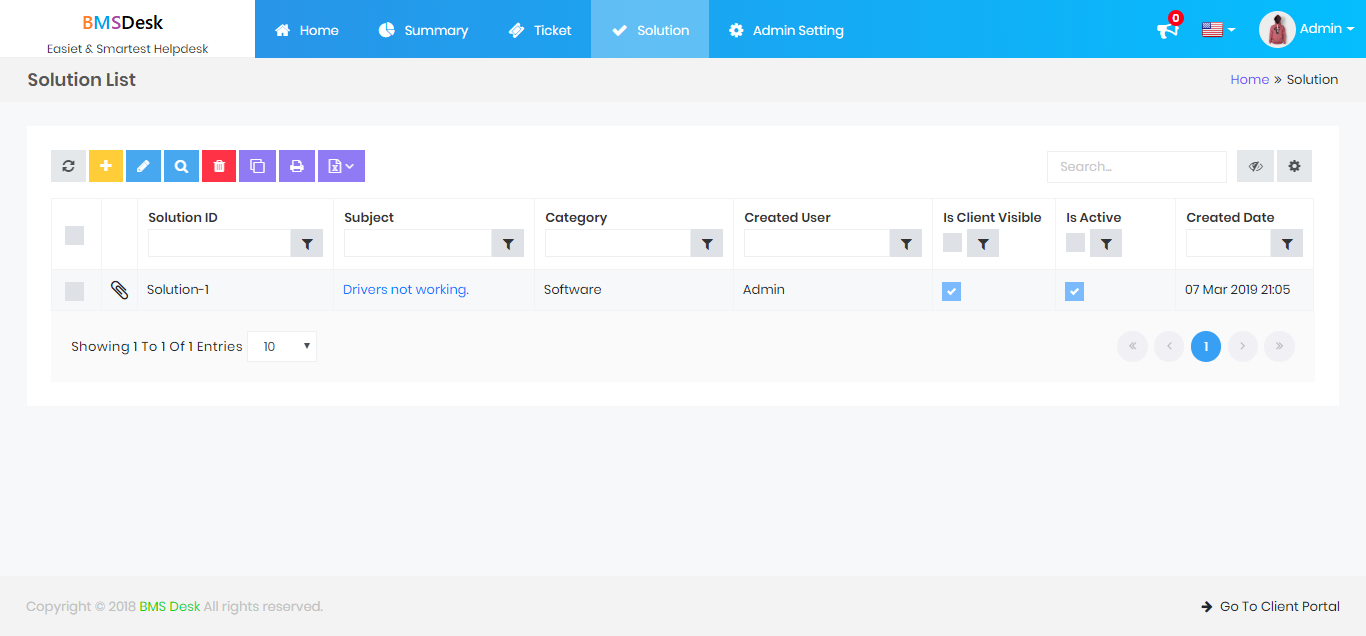The image size is (1366, 636).
Task: Go to first page of results
Action: tap(1132, 346)
